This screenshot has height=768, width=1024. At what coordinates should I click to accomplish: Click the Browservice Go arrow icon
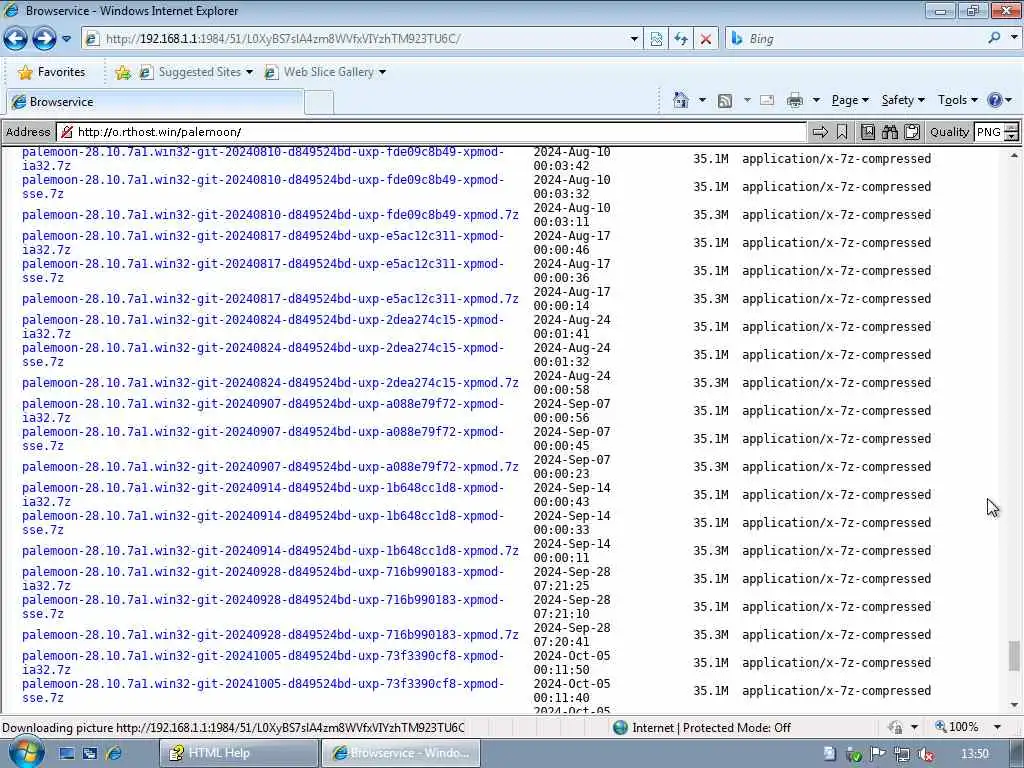point(820,132)
